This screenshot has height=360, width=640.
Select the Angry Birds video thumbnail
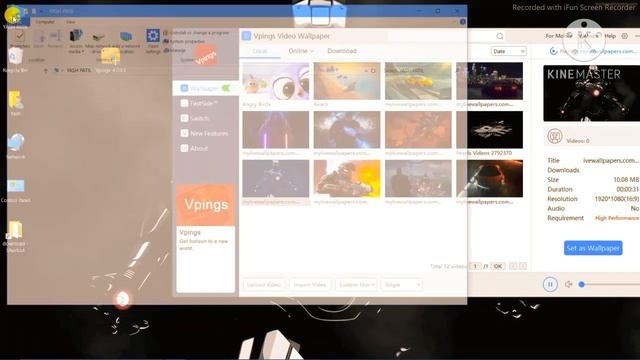276,81
